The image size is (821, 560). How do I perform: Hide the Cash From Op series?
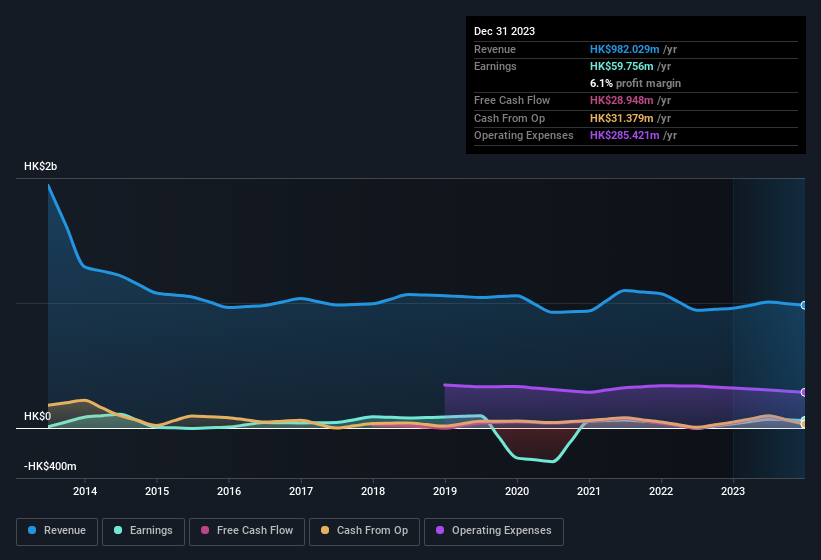[x=363, y=530]
